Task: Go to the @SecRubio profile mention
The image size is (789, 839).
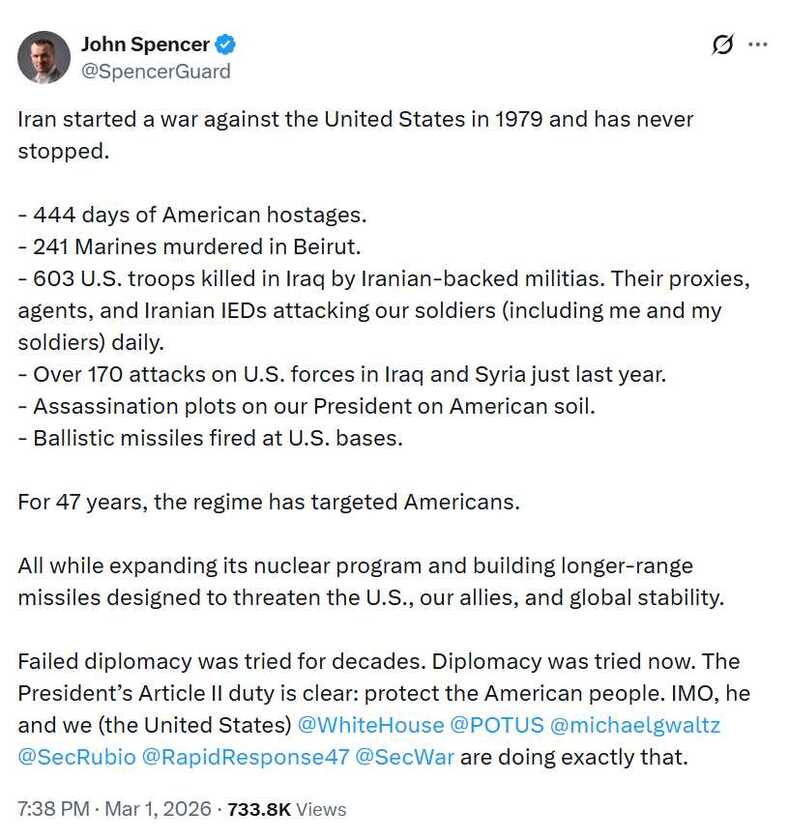Action: tap(75, 756)
